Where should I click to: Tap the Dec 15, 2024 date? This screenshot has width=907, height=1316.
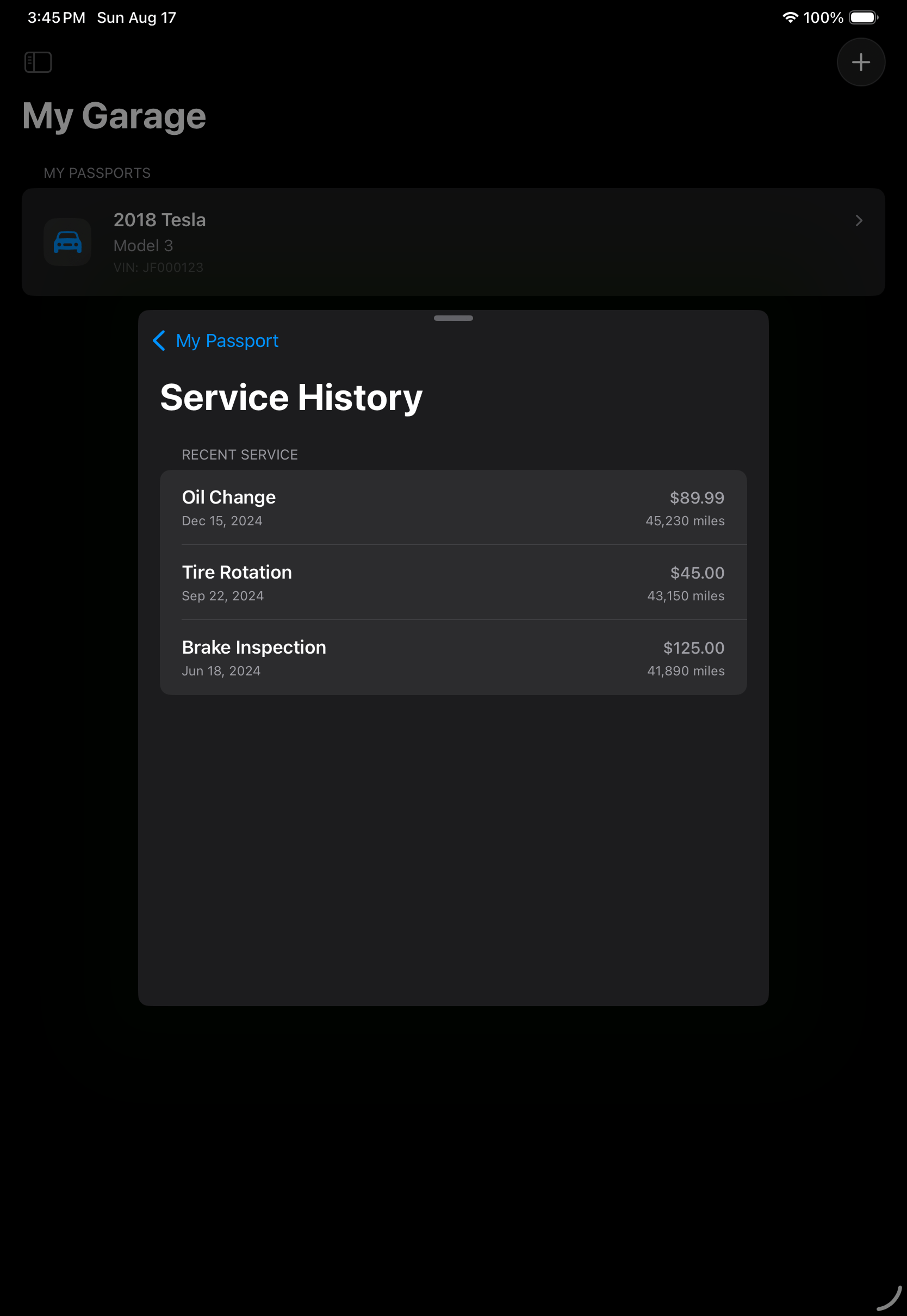click(222, 521)
